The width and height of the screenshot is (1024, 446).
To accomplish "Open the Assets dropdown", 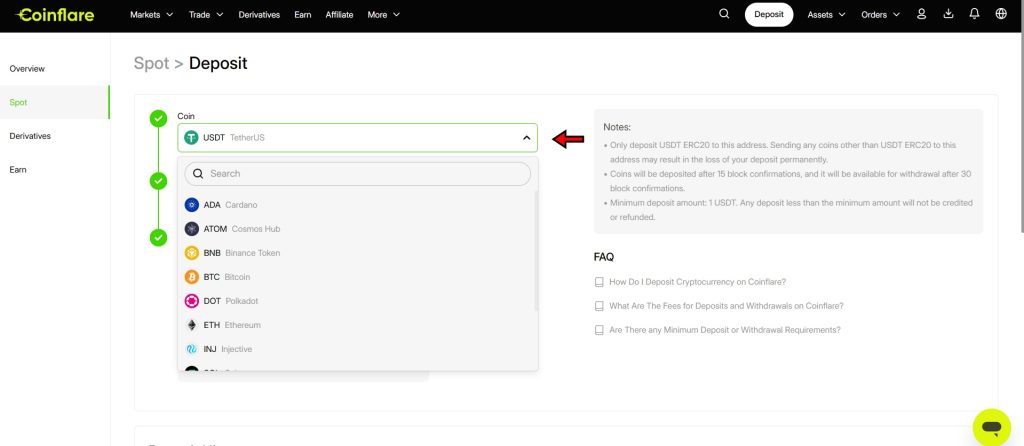I will tap(826, 15).
